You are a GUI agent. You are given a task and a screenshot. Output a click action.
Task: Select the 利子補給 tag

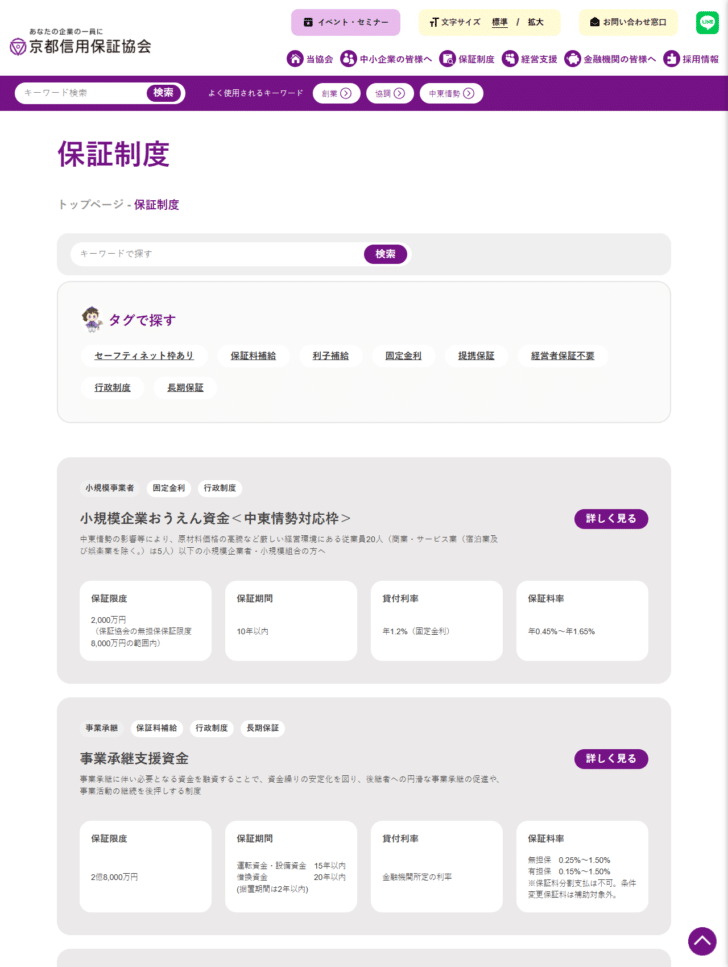(331, 356)
